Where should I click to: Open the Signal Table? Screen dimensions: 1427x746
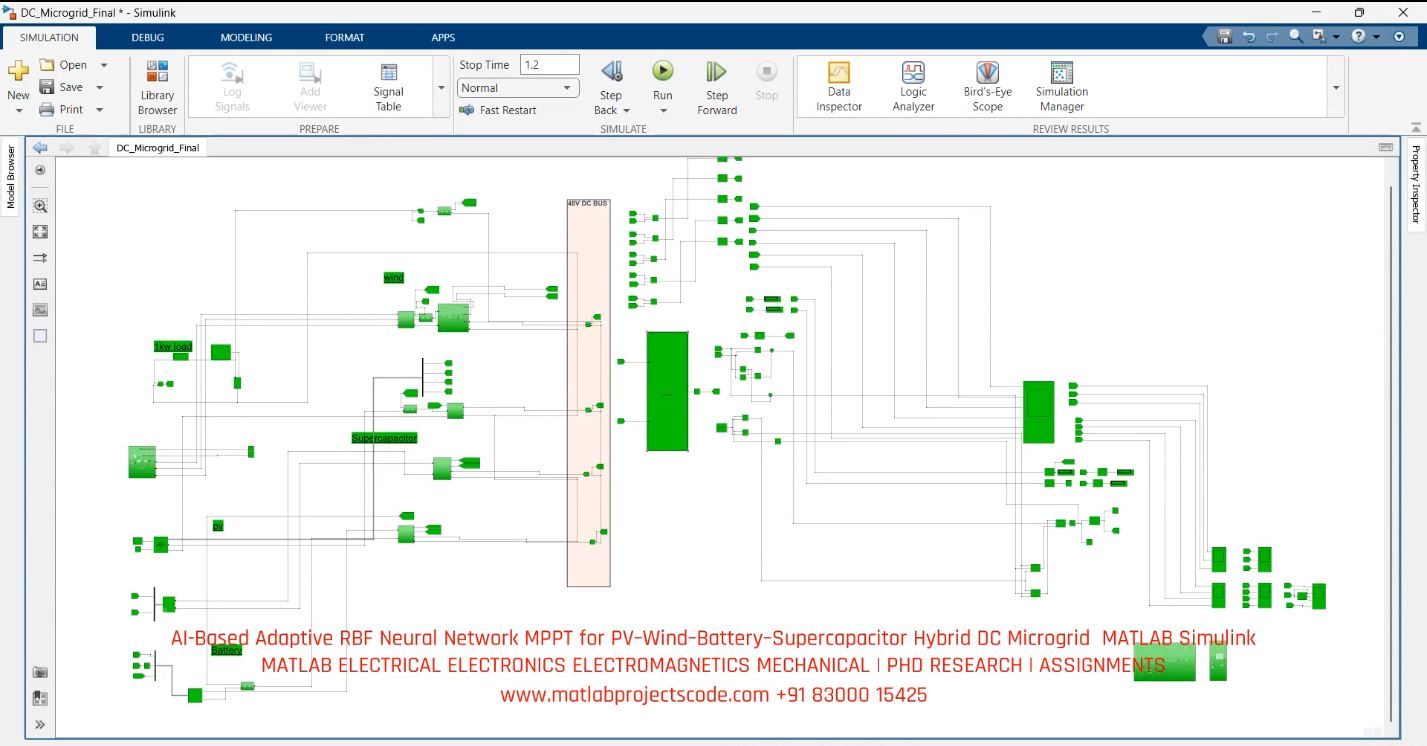click(389, 88)
